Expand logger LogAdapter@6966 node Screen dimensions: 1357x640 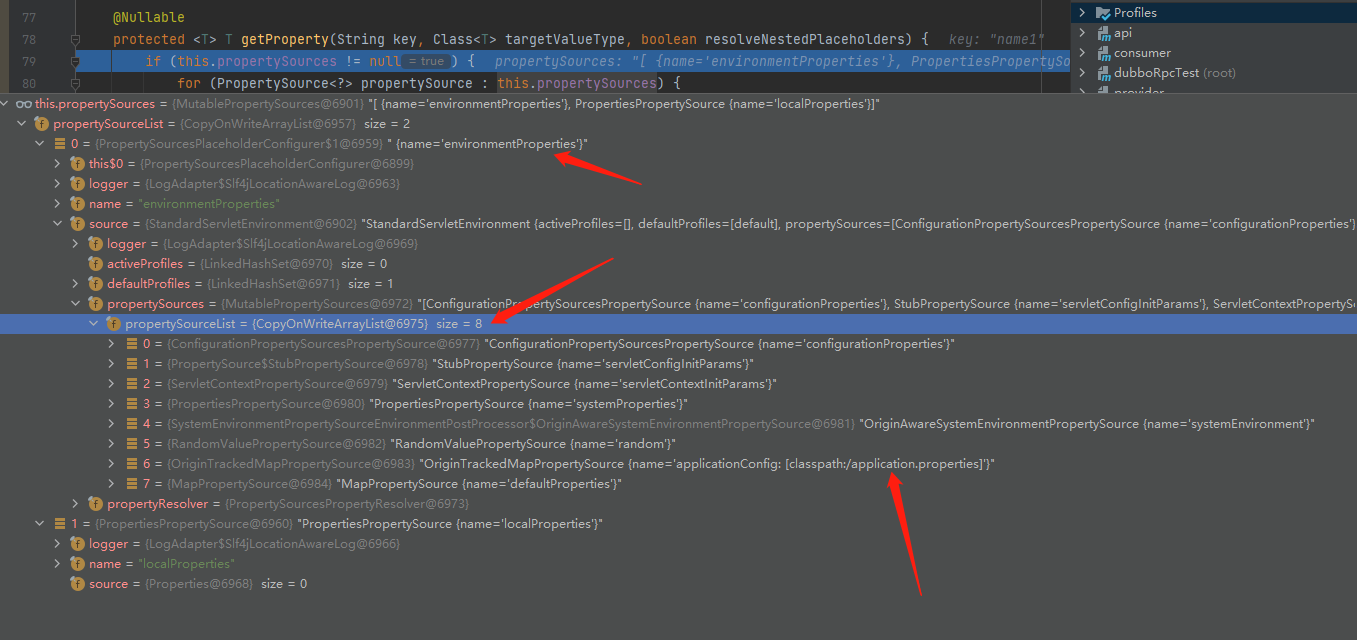(x=59, y=544)
